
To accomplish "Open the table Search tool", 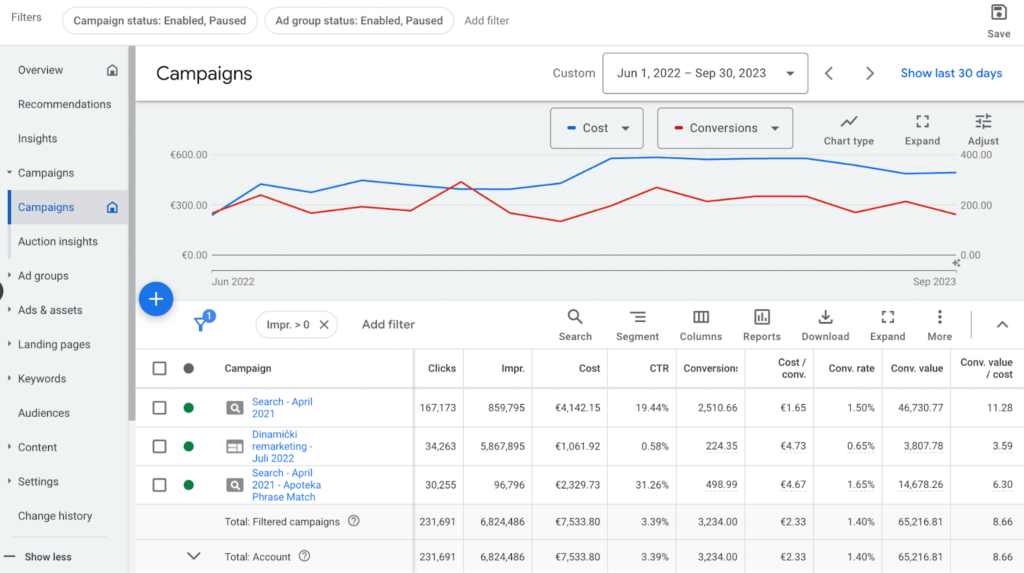I will click(x=575, y=324).
